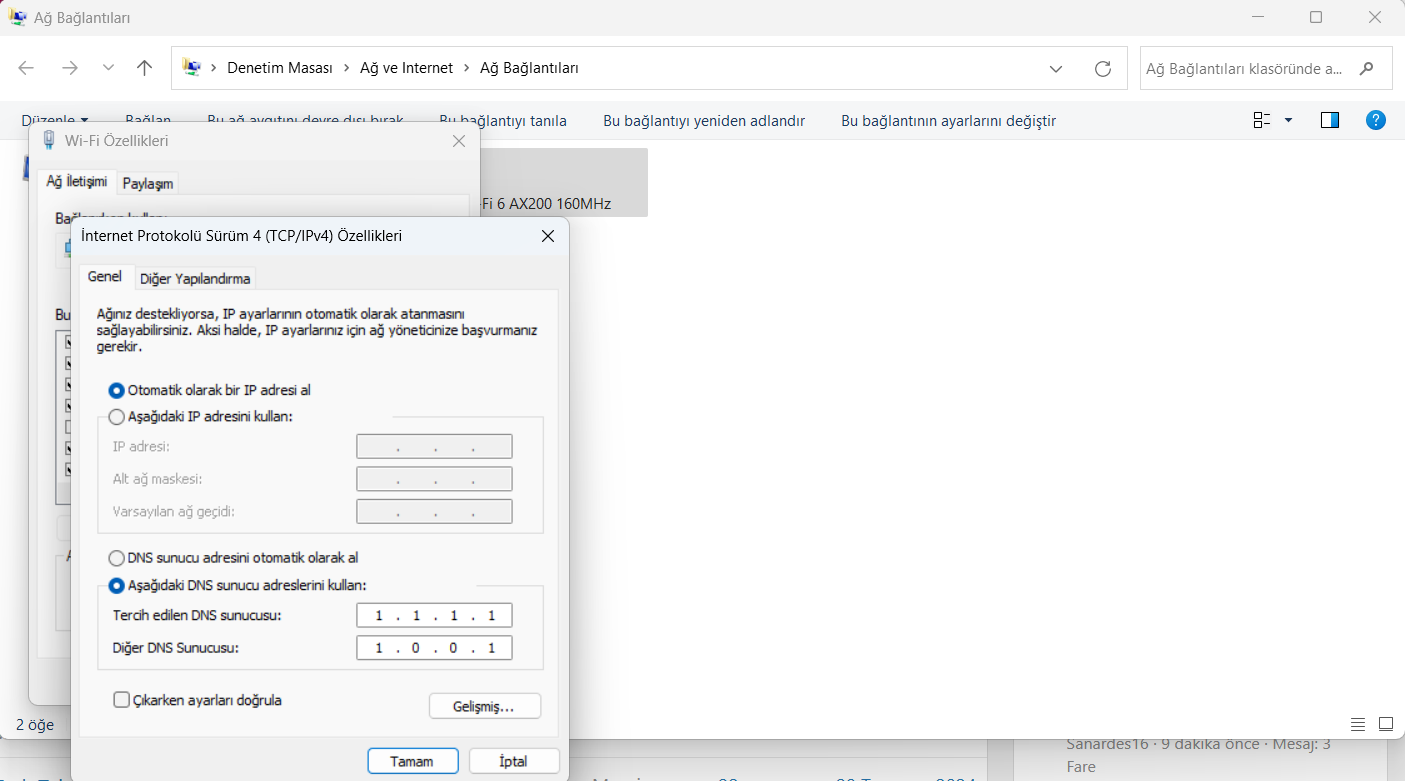Select Aşağıdaki DNS sunucu adreslerini kullan
The height and width of the screenshot is (781, 1405).
(x=237, y=585)
